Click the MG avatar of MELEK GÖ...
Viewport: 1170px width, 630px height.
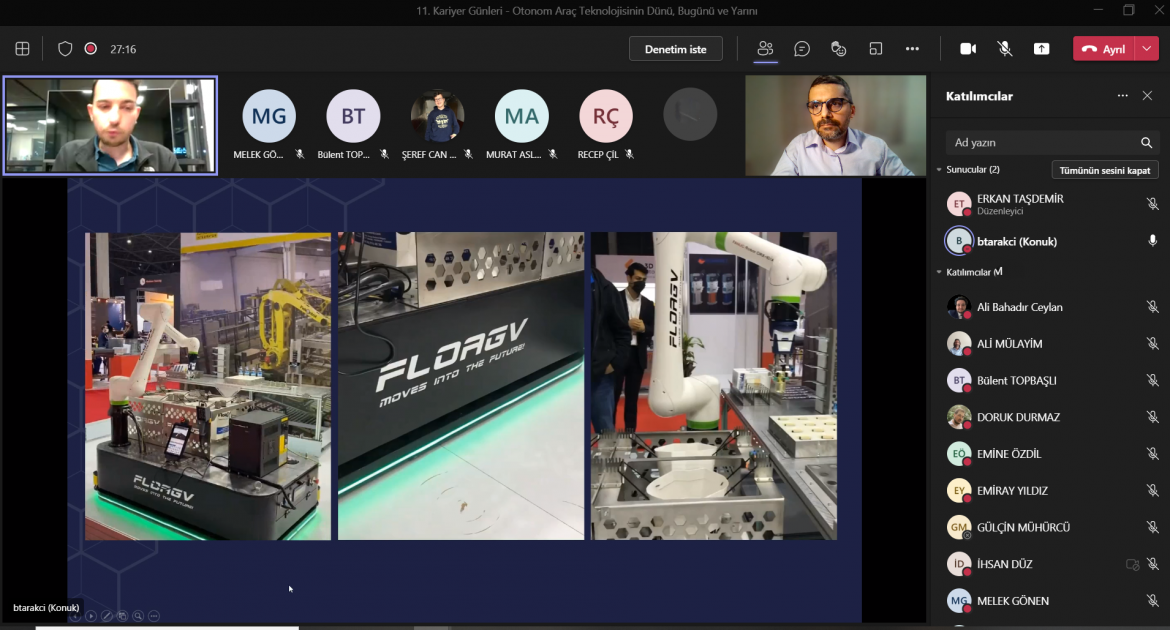click(269, 116)
